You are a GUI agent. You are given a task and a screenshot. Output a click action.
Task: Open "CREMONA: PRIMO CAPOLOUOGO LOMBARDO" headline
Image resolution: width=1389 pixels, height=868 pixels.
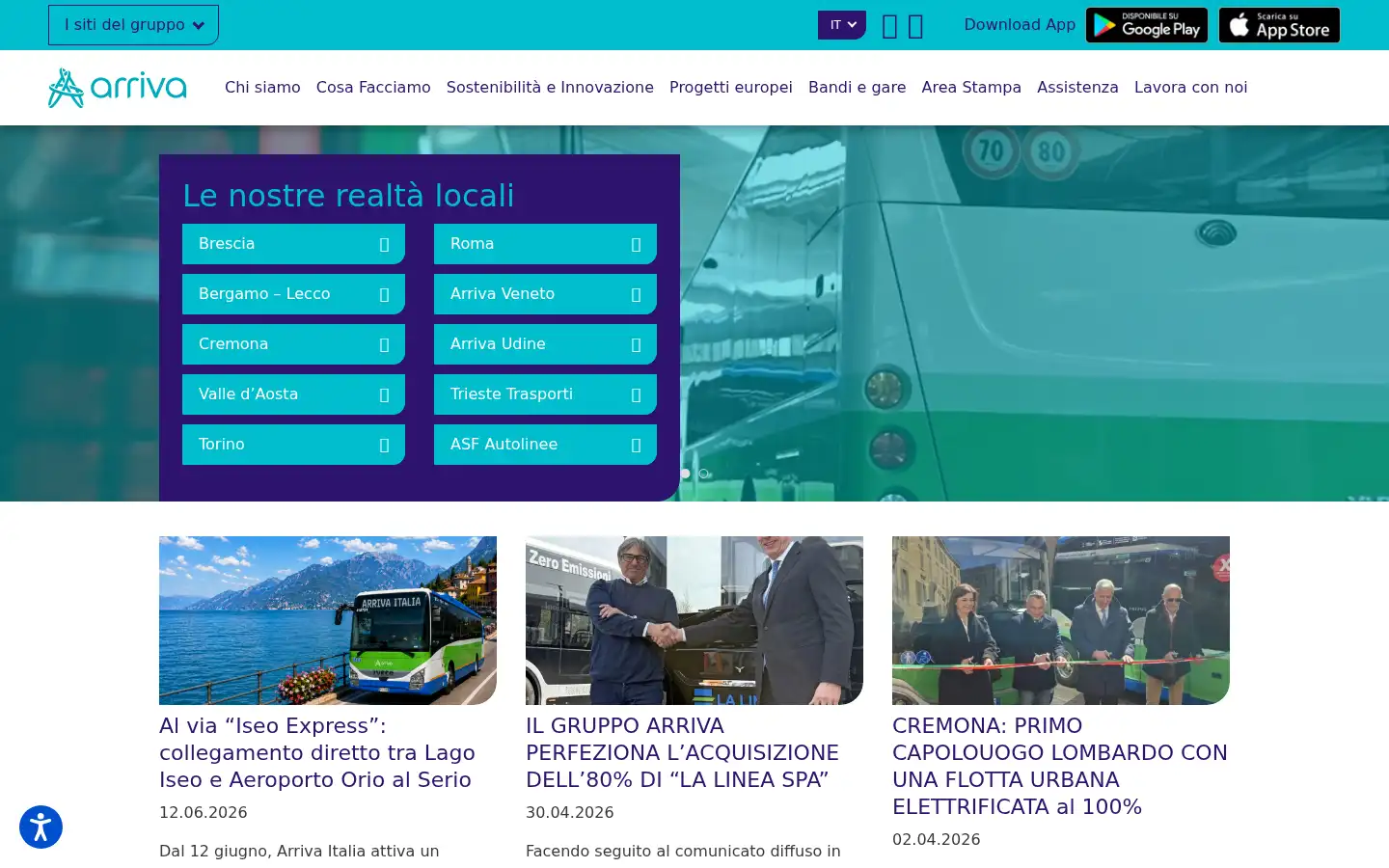point(1060,766)
